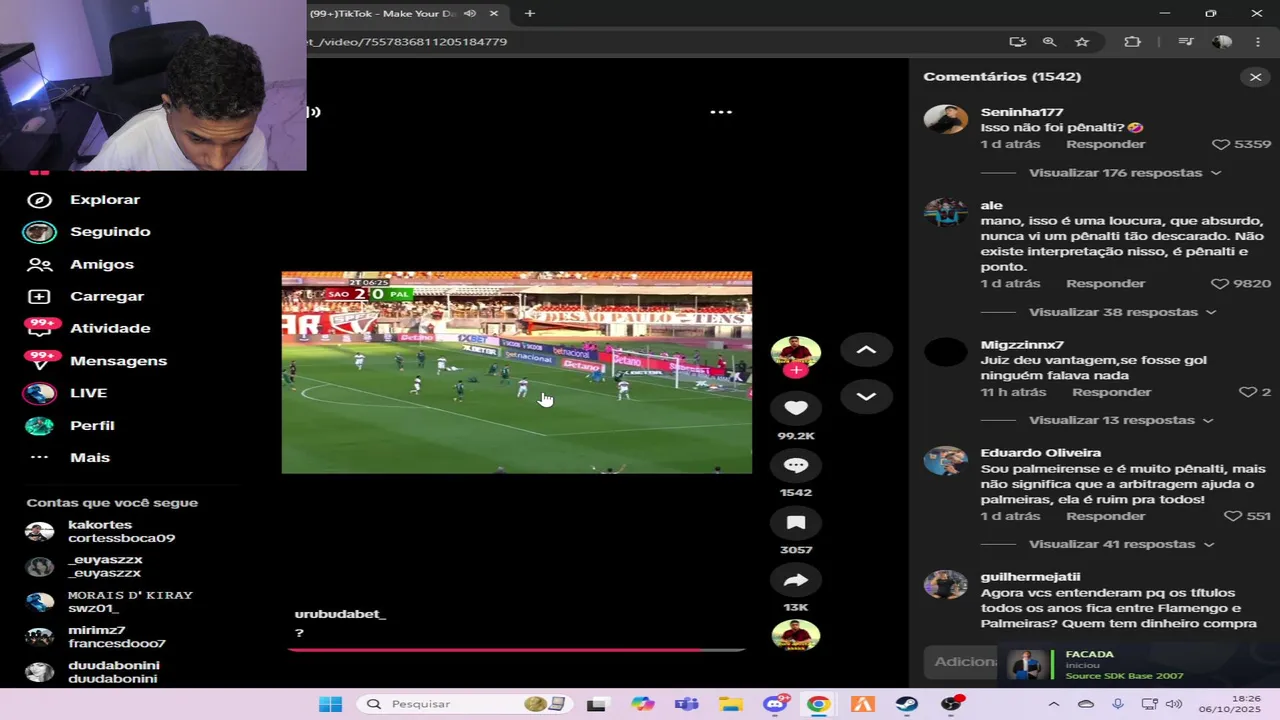The image size is (1280, 720).
Task: Expand 41 respostas under Eduardo Oliveira
Action: 1121,544
